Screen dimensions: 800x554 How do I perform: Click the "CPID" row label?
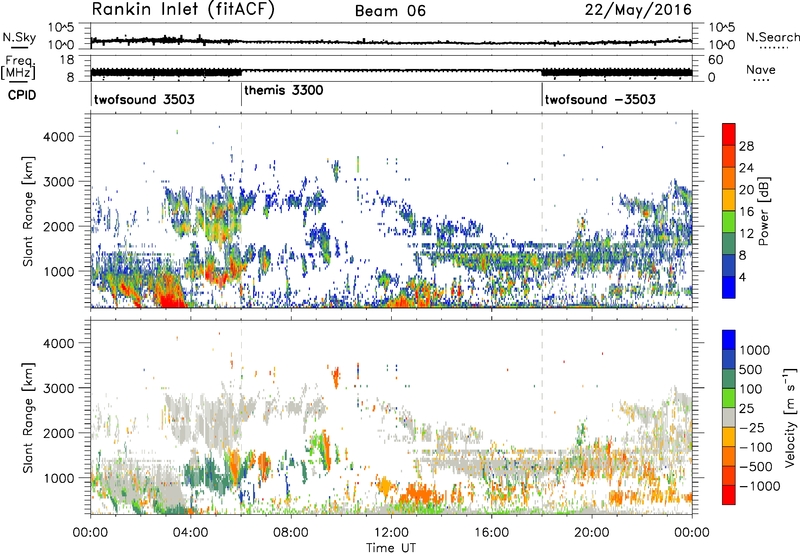pyautogui.click(x=22, y=95)
